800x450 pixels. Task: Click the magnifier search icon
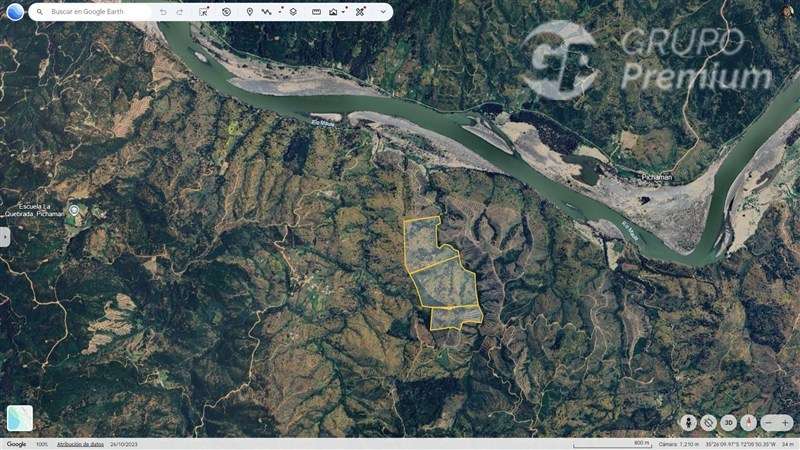40,12
